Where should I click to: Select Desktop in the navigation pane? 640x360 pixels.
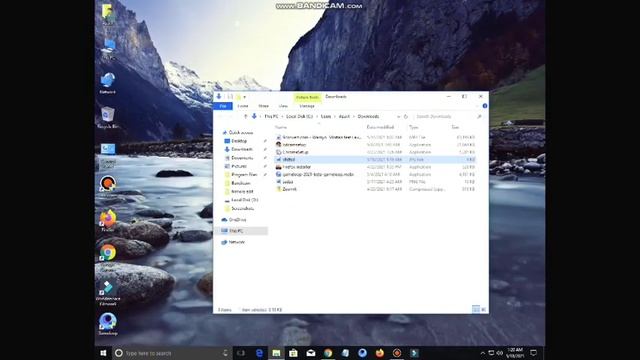[236, 141]
